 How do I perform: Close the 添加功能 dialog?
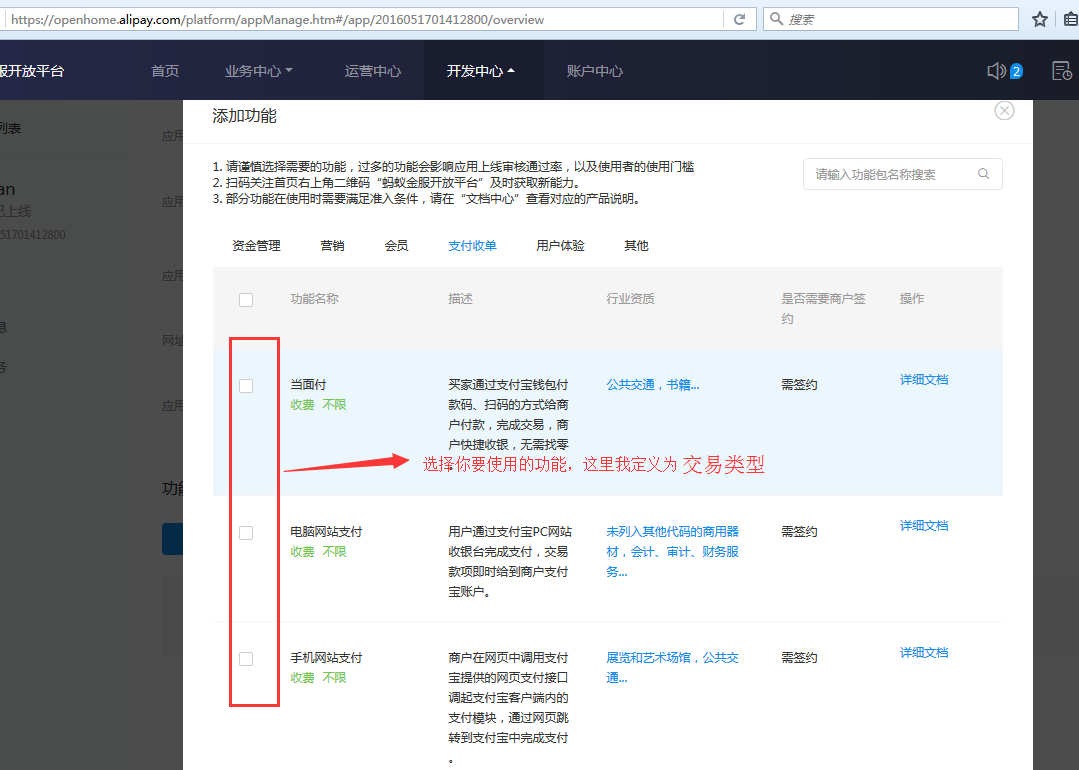point(1004,111)
